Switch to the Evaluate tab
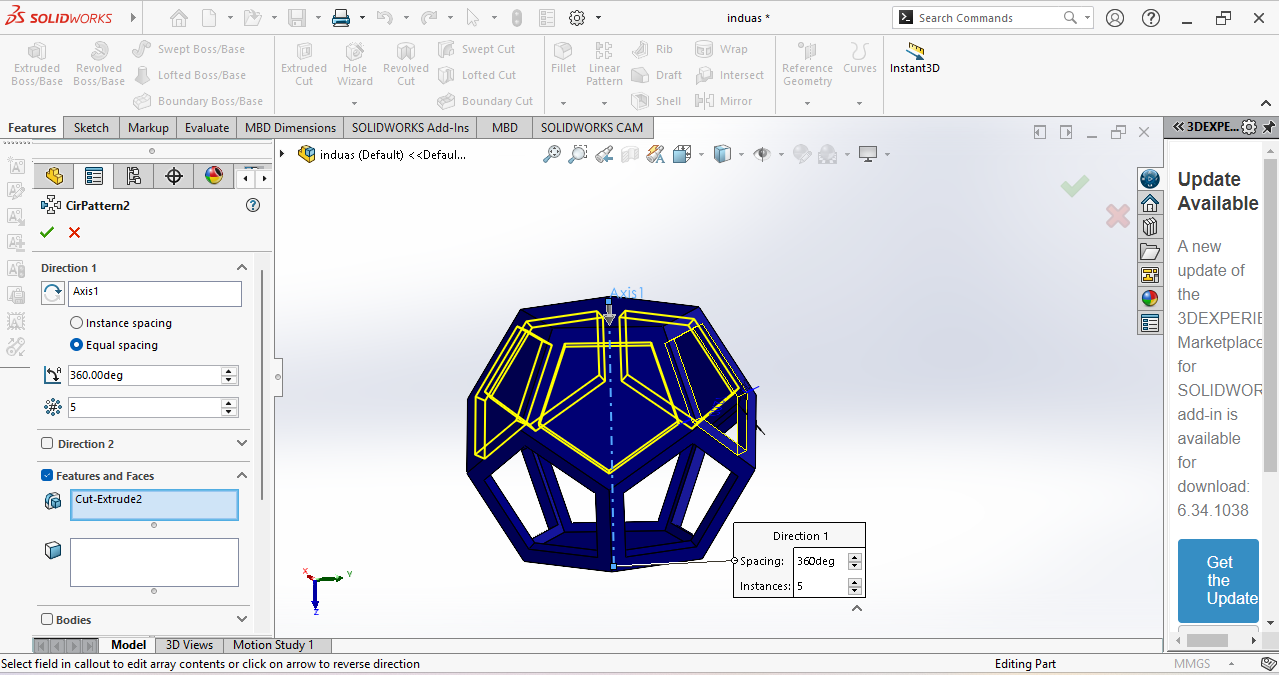This screenshot has height=675, width=1279. coord(207,127)
